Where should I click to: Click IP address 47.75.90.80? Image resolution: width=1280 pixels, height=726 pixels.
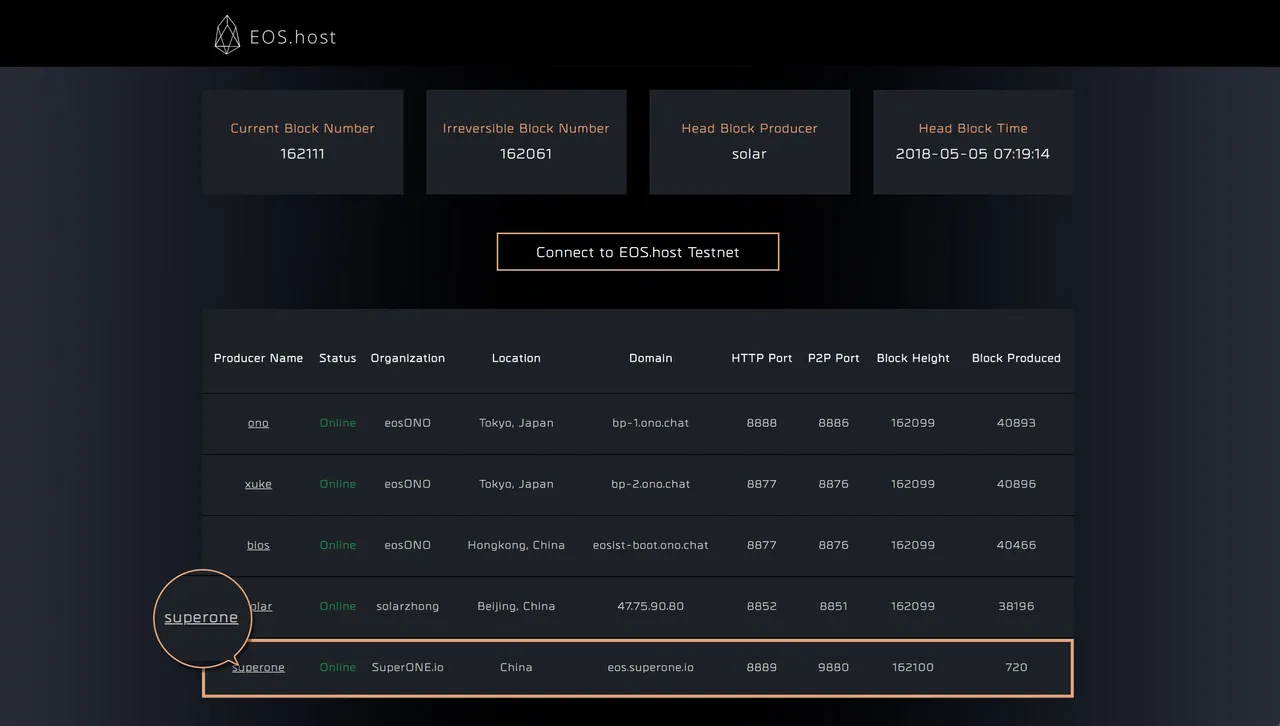click(x=651, y=606)
